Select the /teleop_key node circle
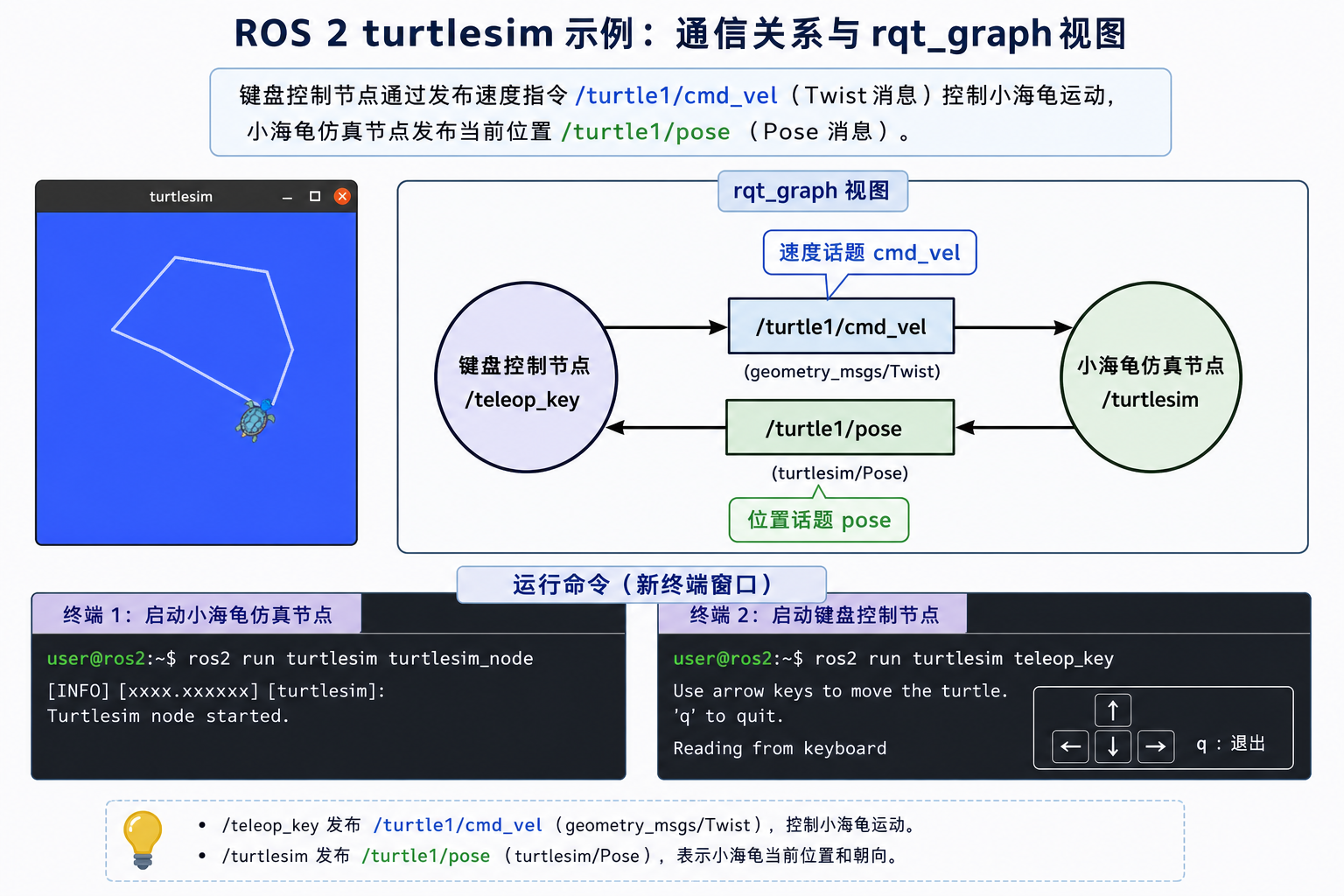Screen dimensions: 1344x896 point(526,377)
